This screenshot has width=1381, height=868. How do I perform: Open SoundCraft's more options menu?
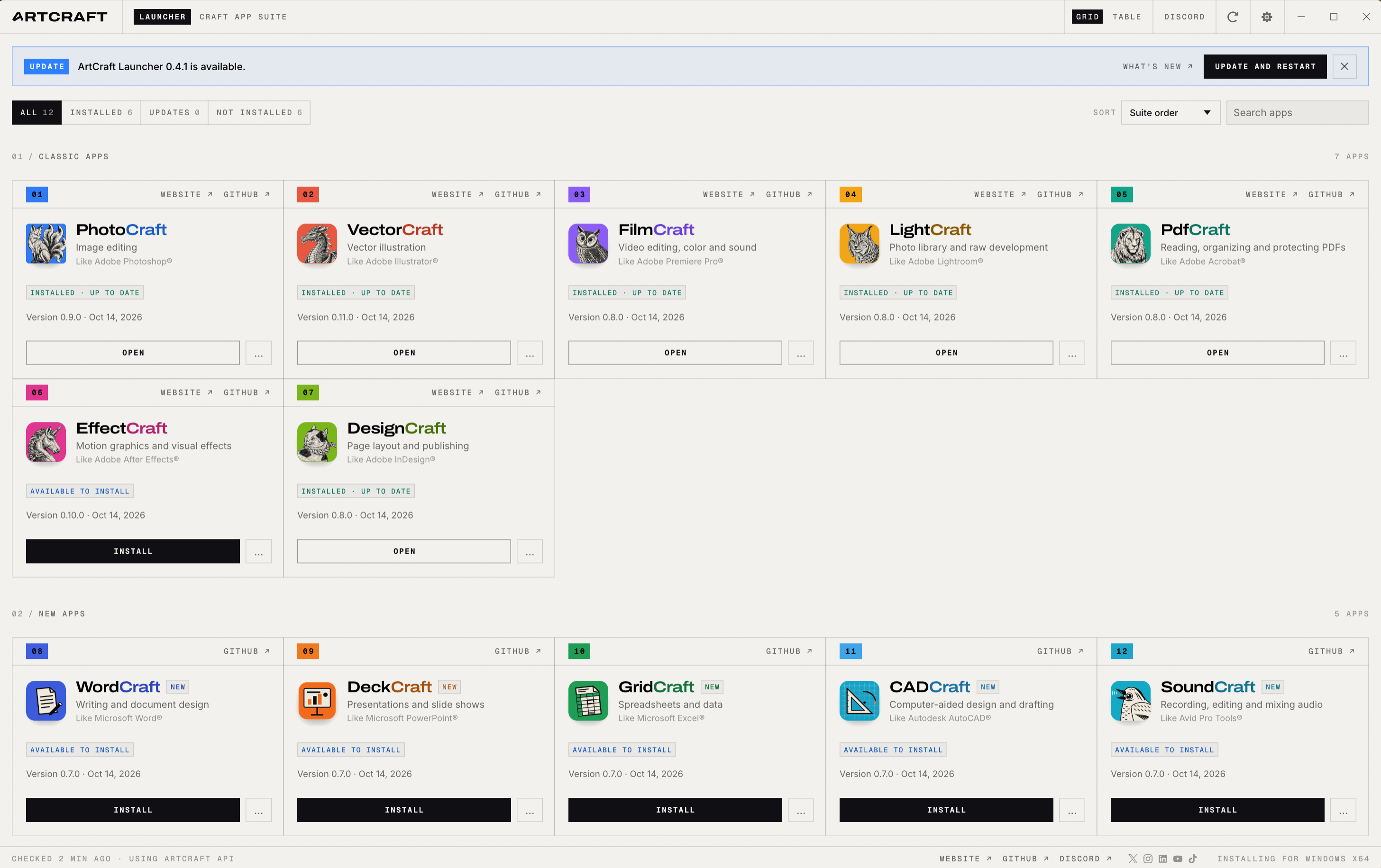(x=1343, y=810)
